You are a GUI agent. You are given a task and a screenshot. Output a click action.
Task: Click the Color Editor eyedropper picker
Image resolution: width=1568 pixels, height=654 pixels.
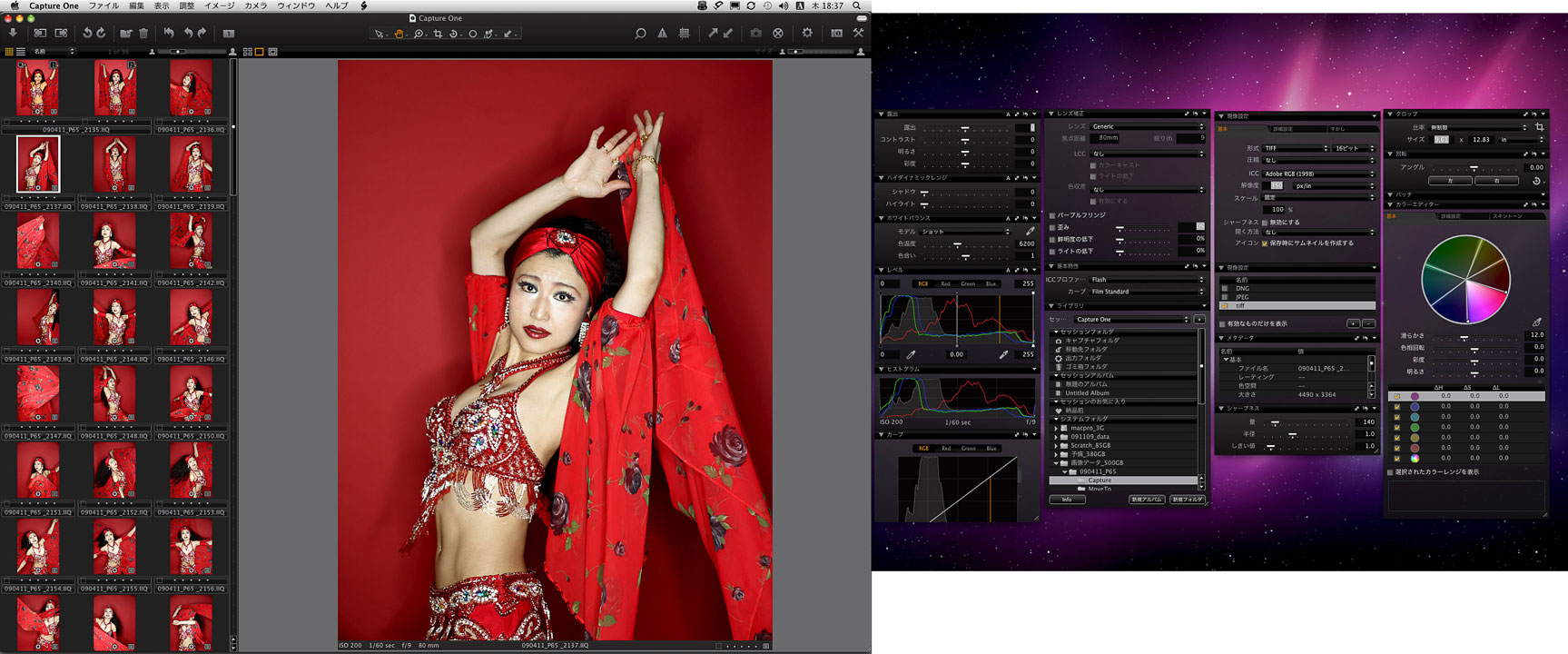click(1536, 322)
